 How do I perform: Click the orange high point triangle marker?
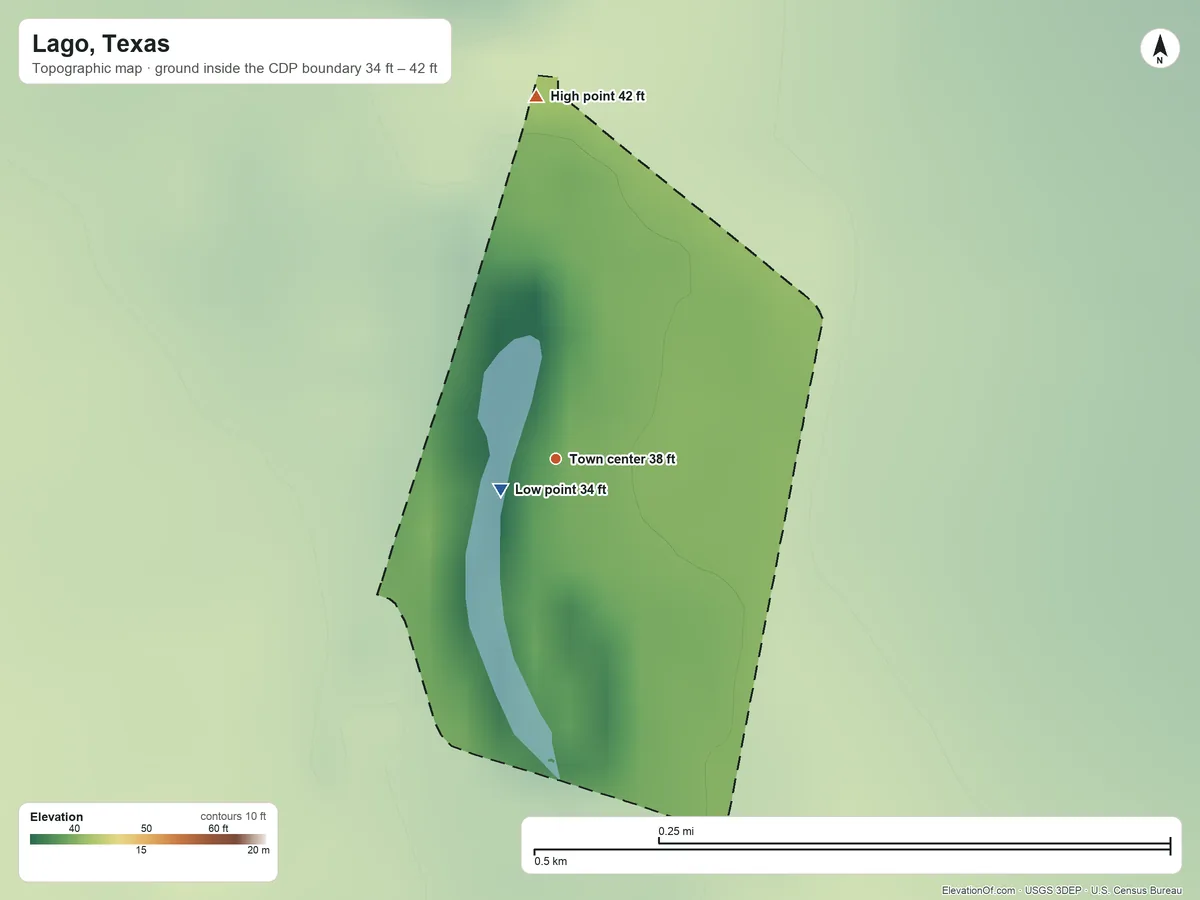pyautogui.click(x=536, y=96)
